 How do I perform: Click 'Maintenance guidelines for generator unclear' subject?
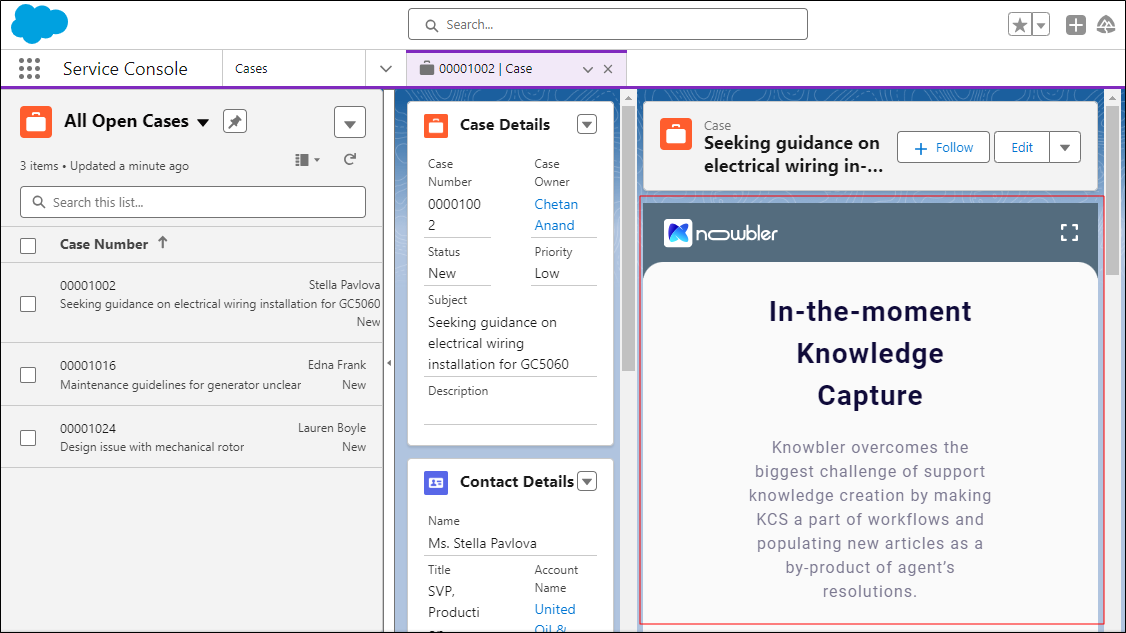point(180,384)
